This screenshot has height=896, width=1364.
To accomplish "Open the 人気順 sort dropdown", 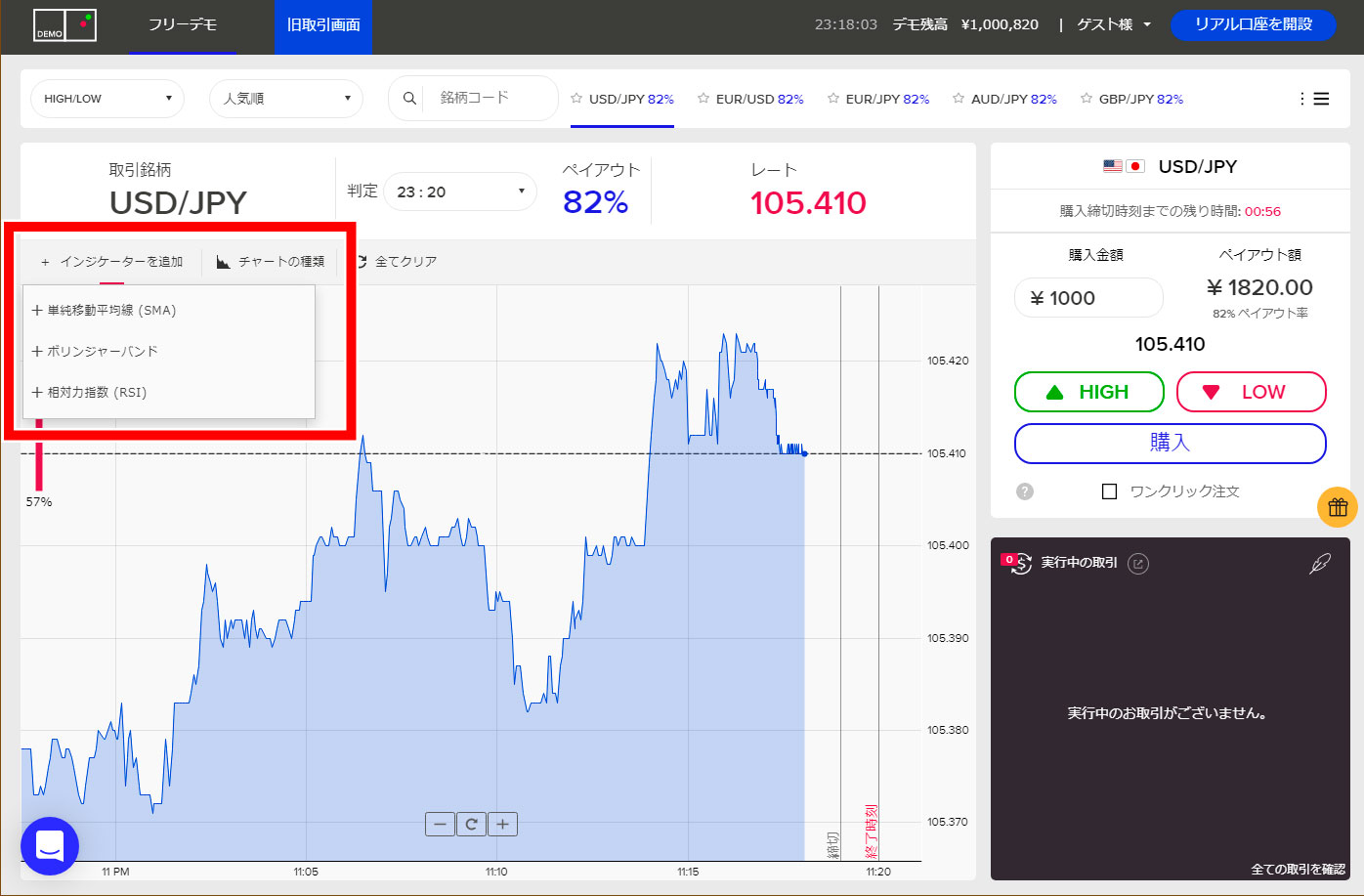I will 286,99.
